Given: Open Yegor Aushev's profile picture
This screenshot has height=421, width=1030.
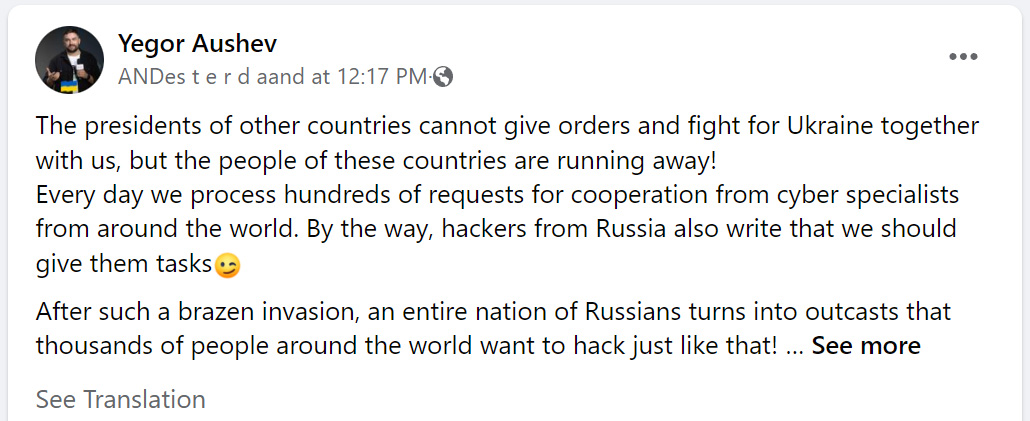Looking at the screenshot, I should click(70, 60).
